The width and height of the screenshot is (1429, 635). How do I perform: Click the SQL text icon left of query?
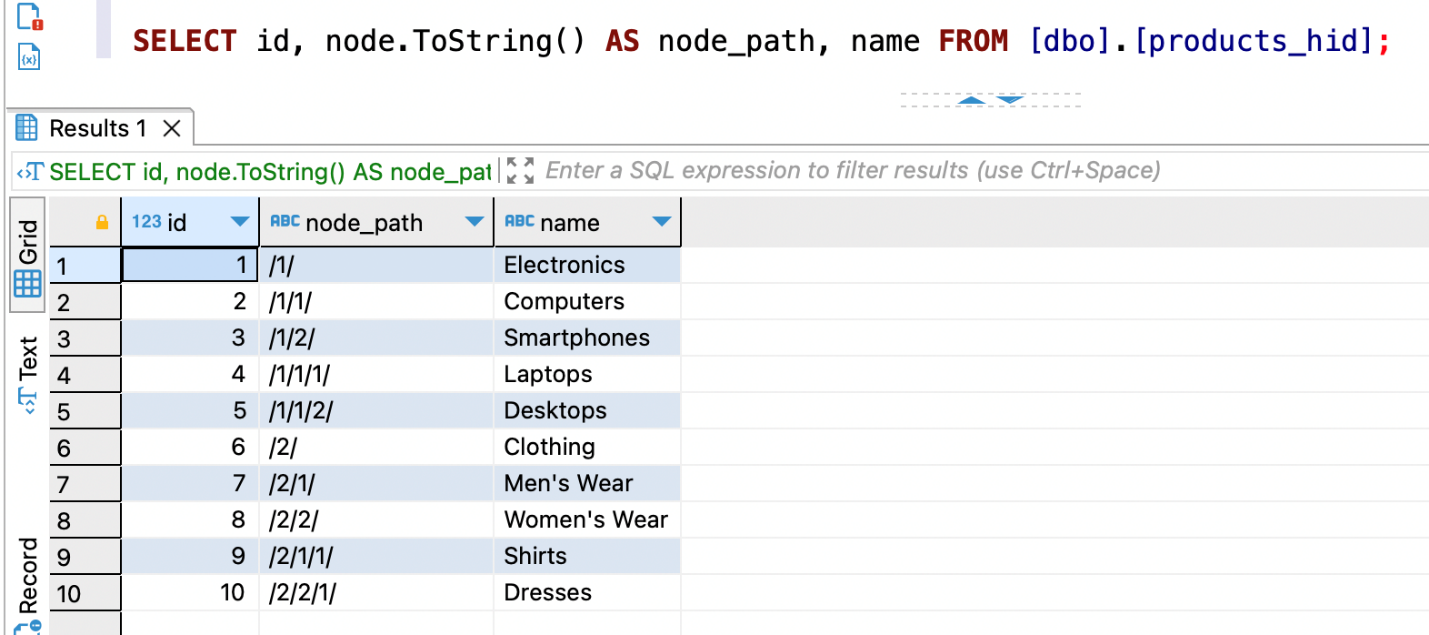[32, 172]
